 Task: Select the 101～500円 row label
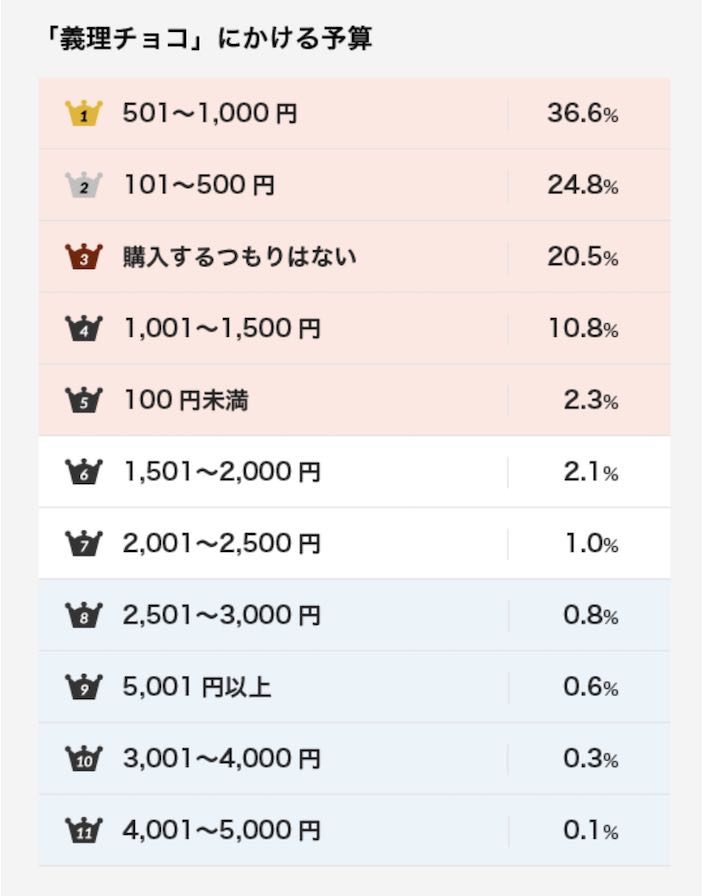click(199, 185)
